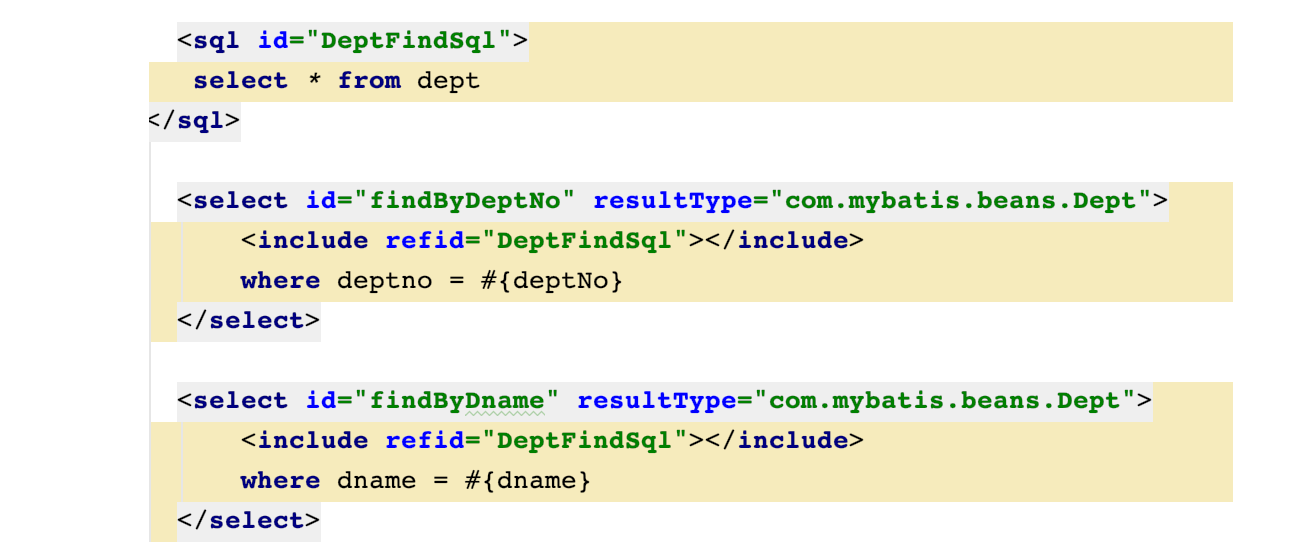Click the closing </sql> tag
Image resolution: width=1314 pixels, height=552 pixels.
pyautogui.click(x=194, y=121)
